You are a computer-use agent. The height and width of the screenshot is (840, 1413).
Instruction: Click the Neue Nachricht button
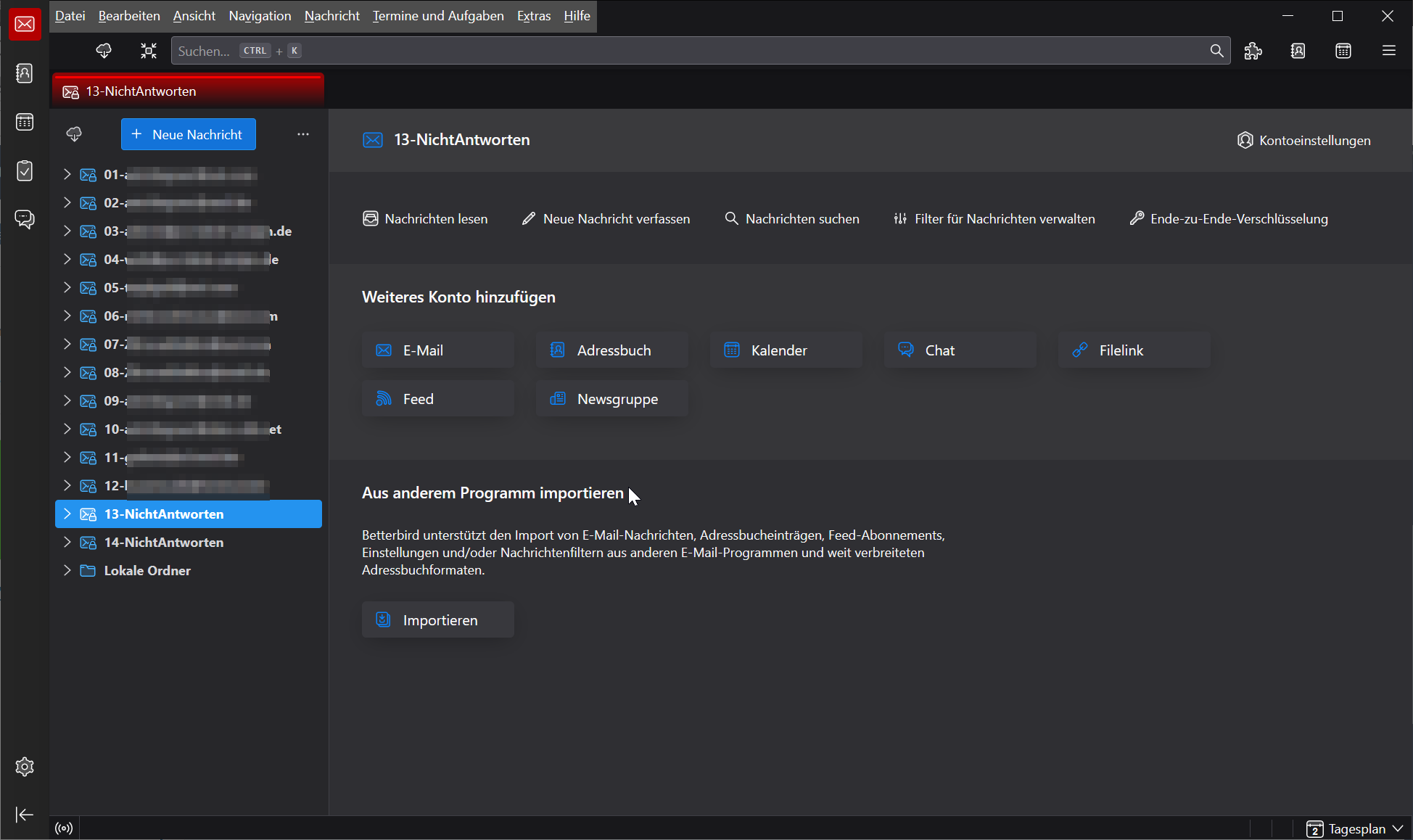[188, 134]
